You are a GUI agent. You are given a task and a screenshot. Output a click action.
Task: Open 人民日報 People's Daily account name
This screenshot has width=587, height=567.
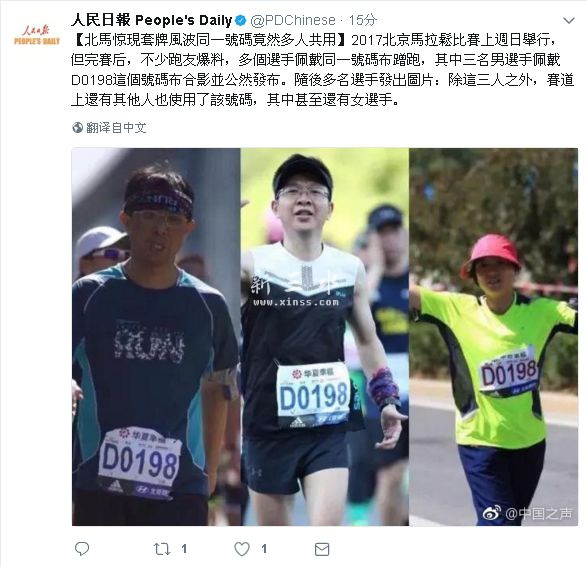coord(152,20)
